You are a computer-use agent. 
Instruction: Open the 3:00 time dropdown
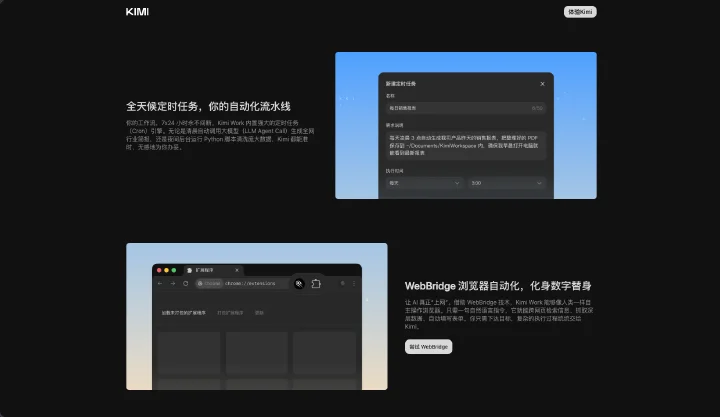point(507,183)
